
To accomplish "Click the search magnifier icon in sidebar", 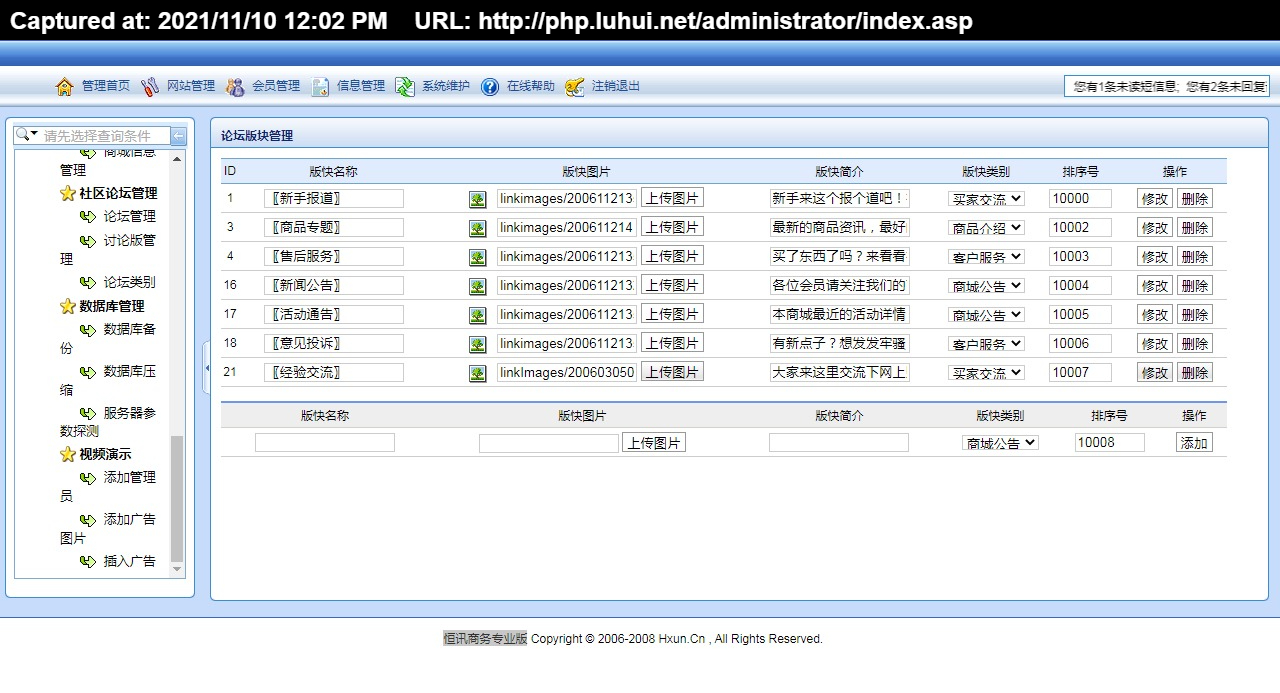I will coord(22,135).
